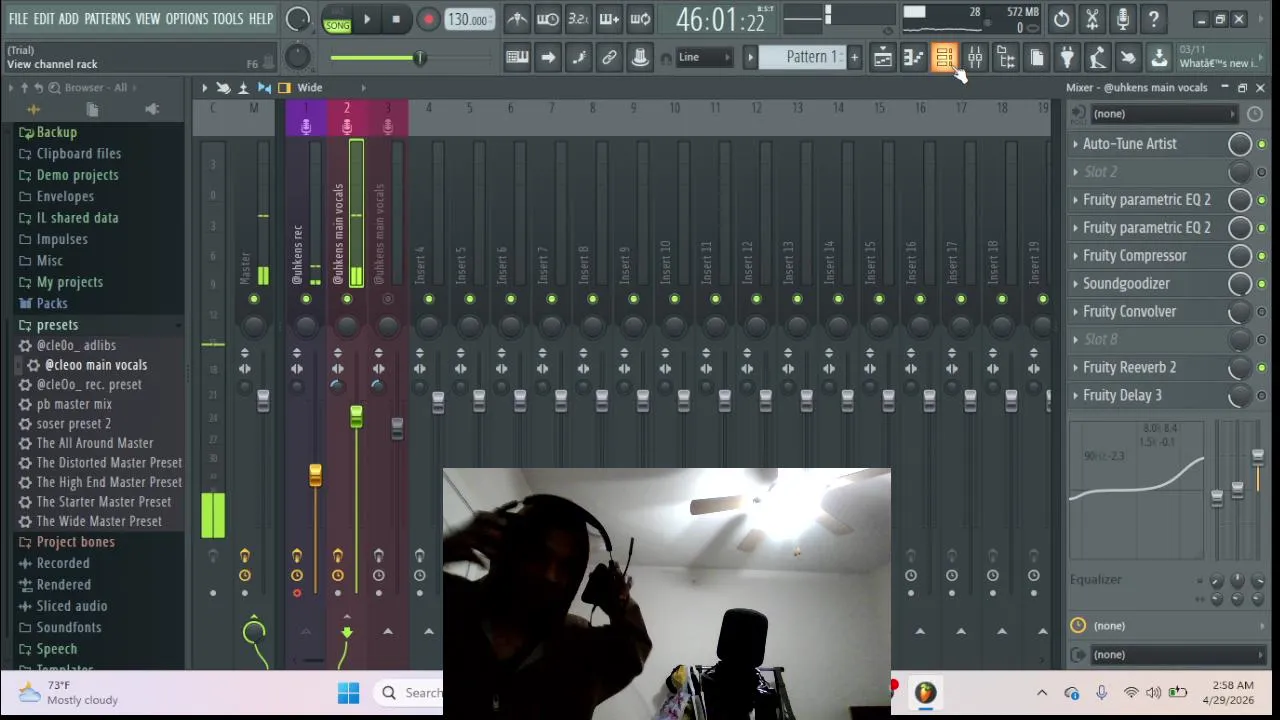
Task: Collapse the presets folder
Action: coord(57,325)
